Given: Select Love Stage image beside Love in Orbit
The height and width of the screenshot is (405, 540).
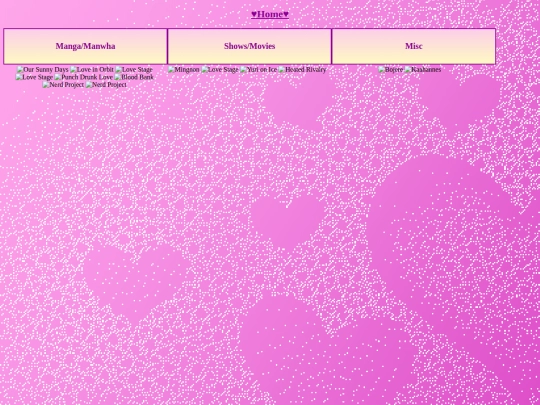Looking at the screenshot, I should pyautogui.click(x=134, y=70).
